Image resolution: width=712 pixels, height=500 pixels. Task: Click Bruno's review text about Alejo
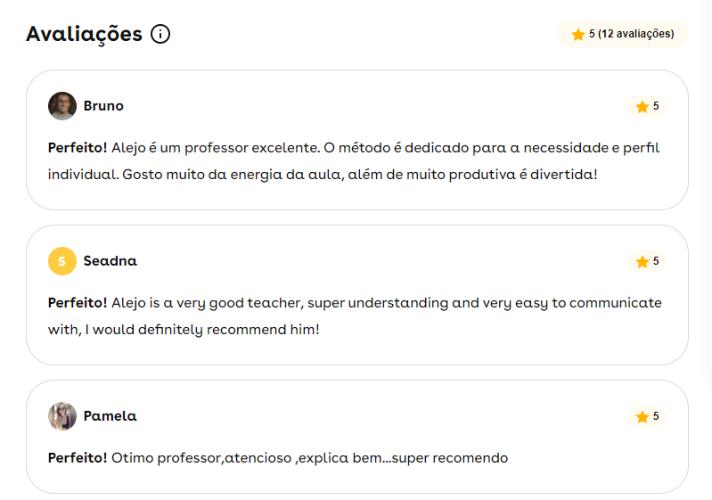[354, 161]
